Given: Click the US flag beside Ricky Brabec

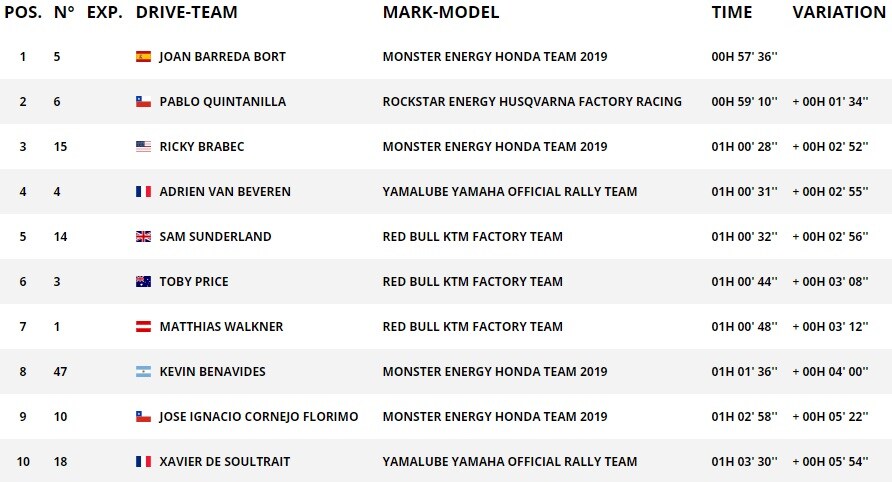Looking at the screenshot, I should click(x=143, y=146).
